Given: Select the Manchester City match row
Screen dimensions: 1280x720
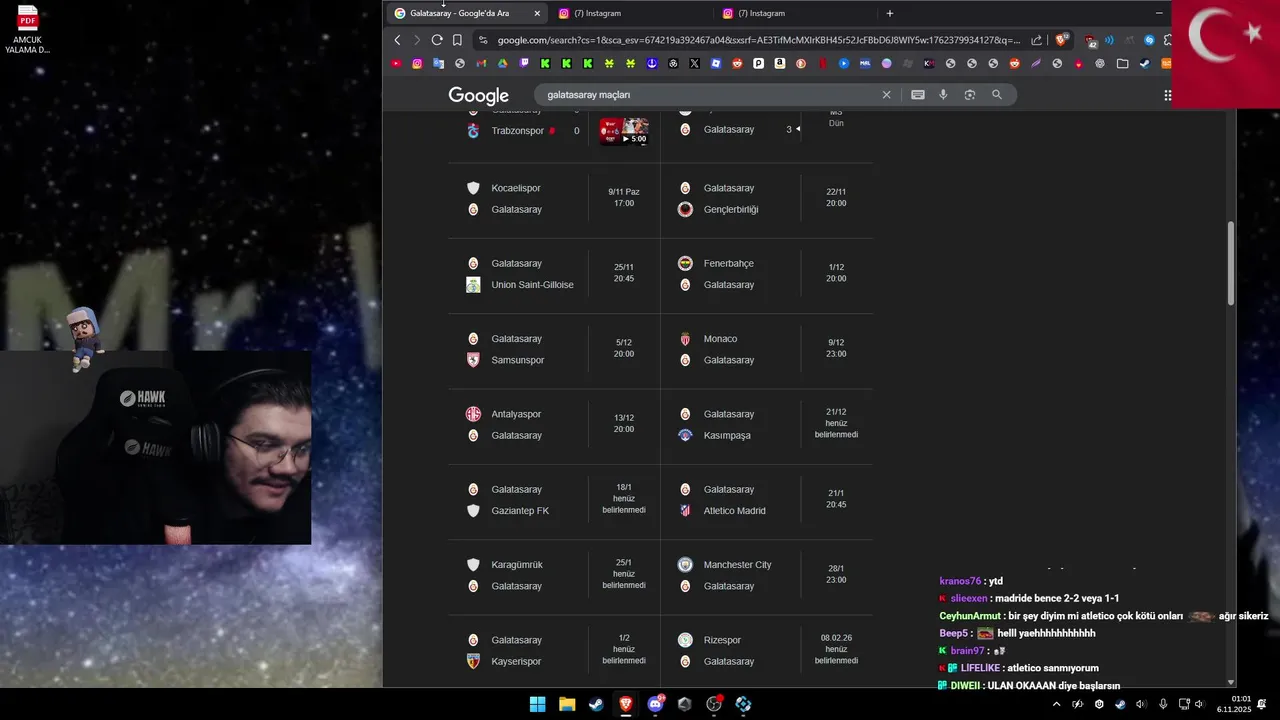Looking at the screenshot, I should 767,575.
